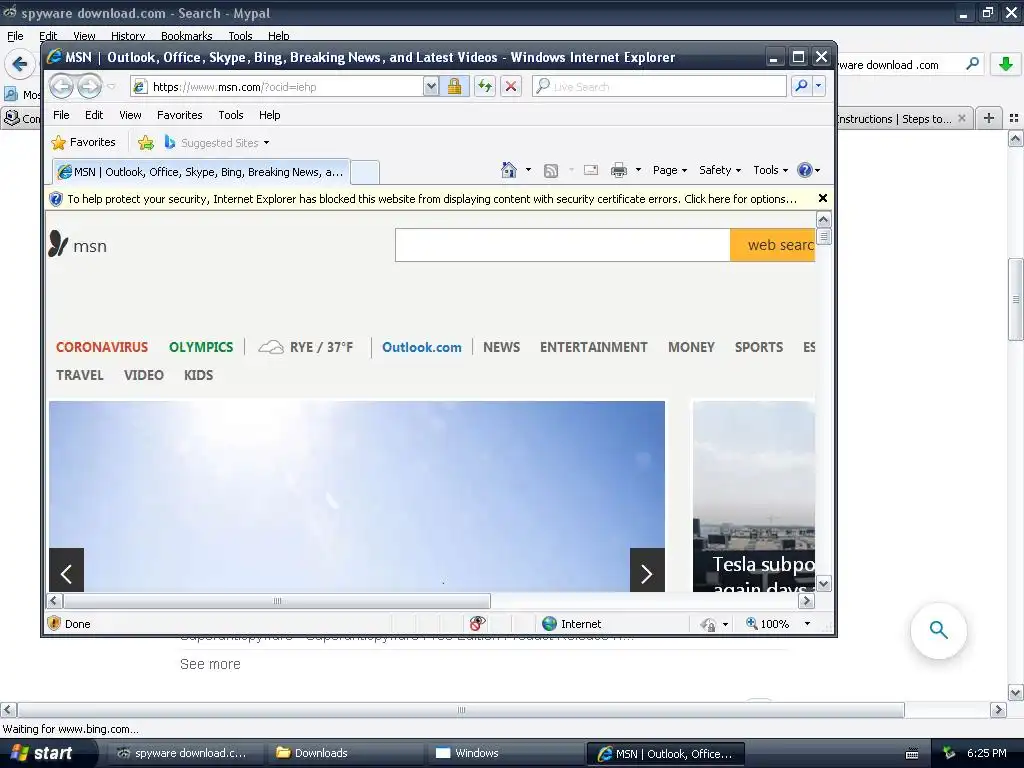Image resolution: width=1024 pixels, height=768 pixels.
Task: Open IE Edit menu
Action: tap(94, 115)
